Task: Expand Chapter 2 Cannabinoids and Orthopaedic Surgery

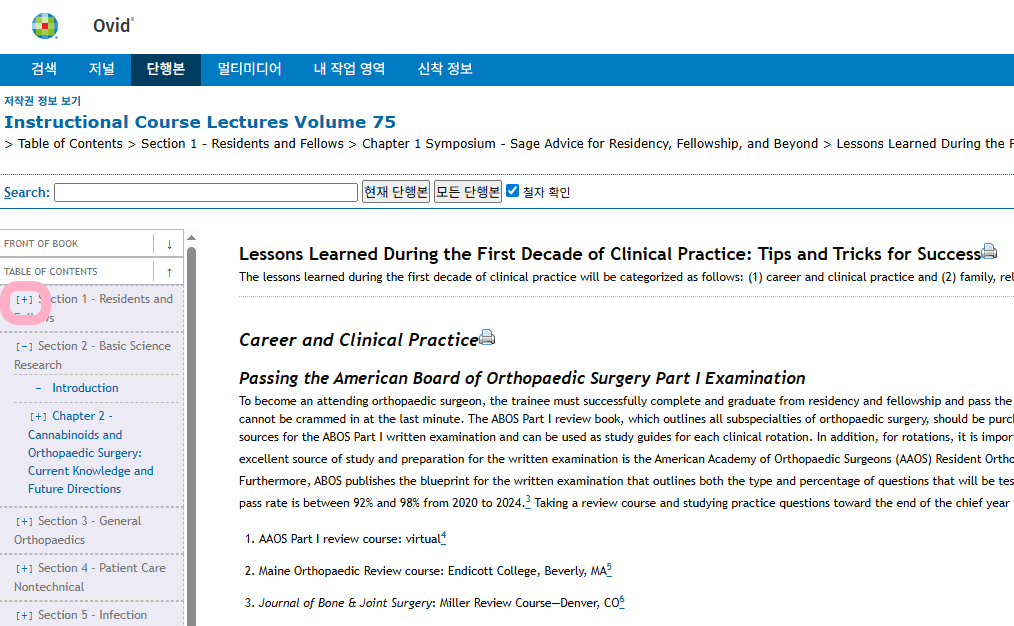Action: point(39,416)
